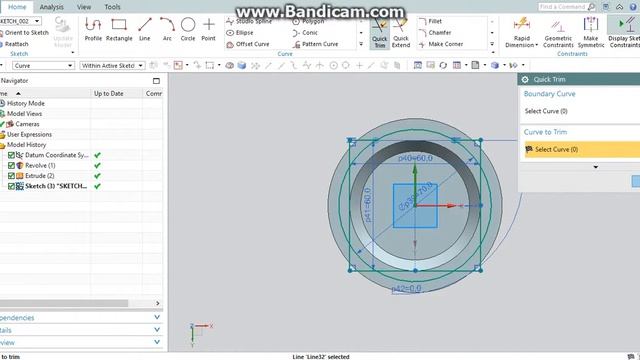Switch to the Analysis tab
The width and height of the screenshot is (640, 360).
(51, 7)
